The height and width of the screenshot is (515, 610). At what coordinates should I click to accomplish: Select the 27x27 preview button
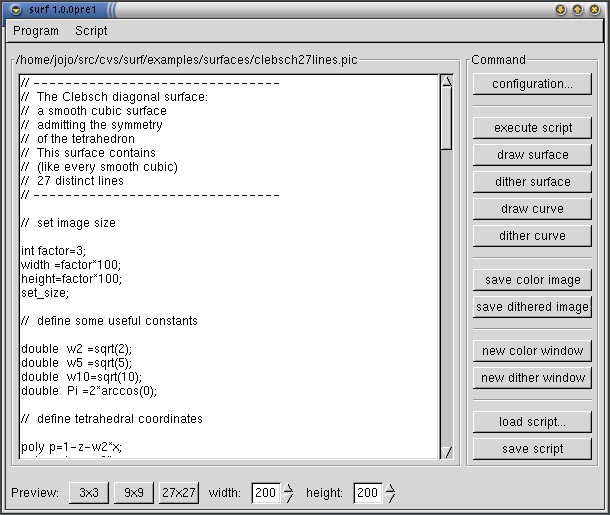tap(179, 493)
